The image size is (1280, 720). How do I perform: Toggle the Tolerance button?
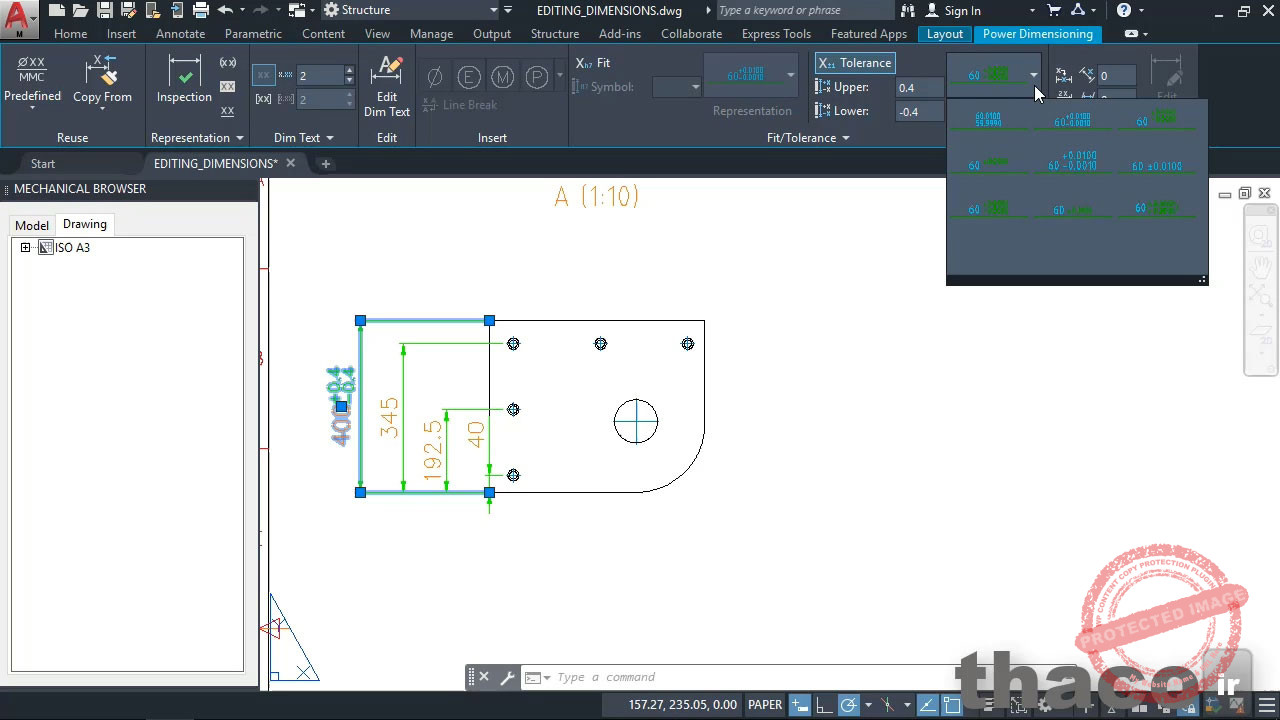855,63
